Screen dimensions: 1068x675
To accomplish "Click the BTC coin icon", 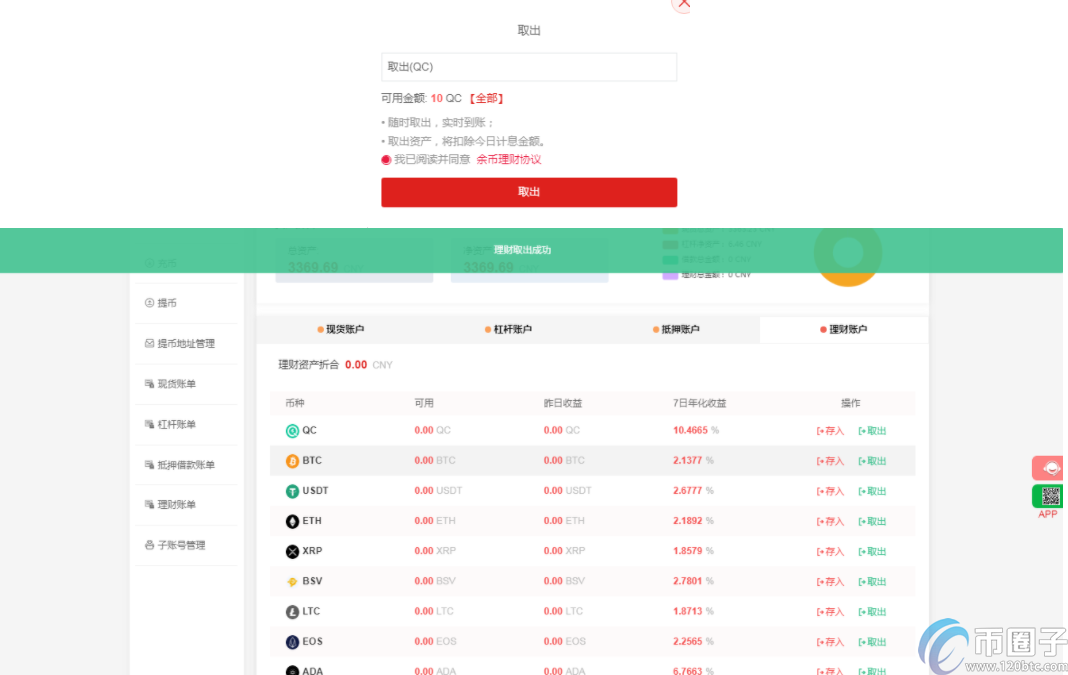I will pos(292,461).
